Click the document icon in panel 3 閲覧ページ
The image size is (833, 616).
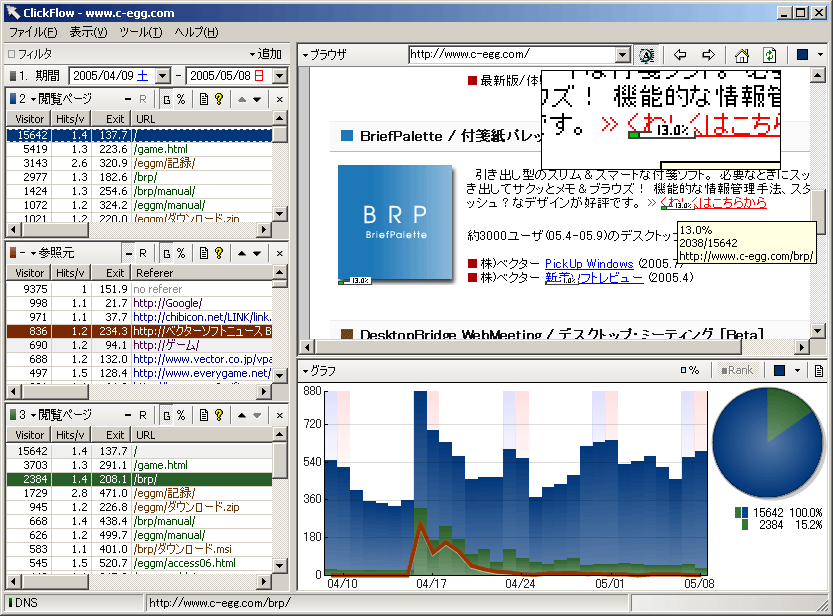coord(203,415)
